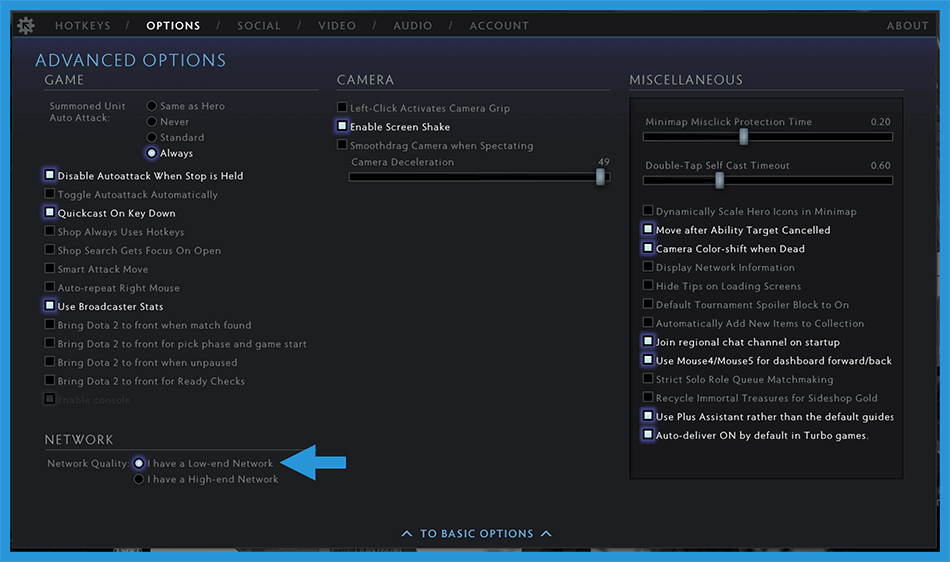950x562 pixels.
Task: Switch to the Options tab
Action: (x=173, y=25)
